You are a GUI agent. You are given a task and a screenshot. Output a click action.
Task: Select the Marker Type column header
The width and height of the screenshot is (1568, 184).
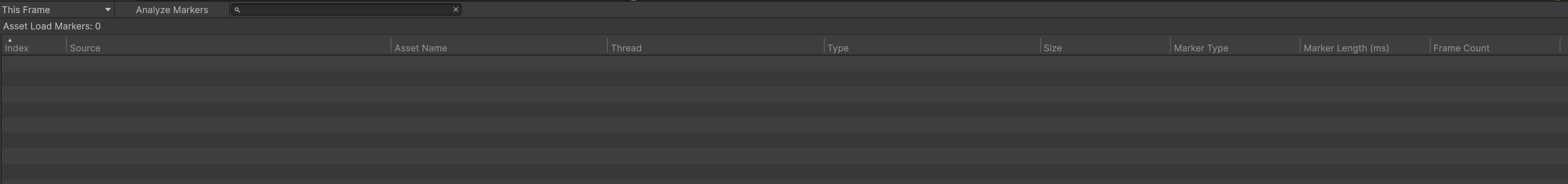click(x=1200, y=48)
